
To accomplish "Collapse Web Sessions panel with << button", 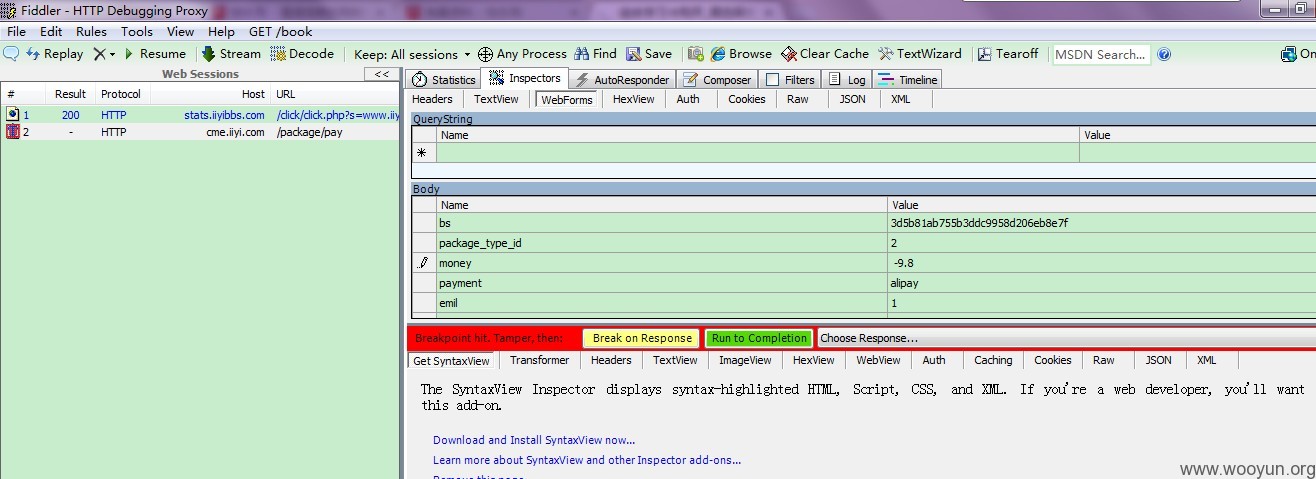I will [x=381, y=74].
